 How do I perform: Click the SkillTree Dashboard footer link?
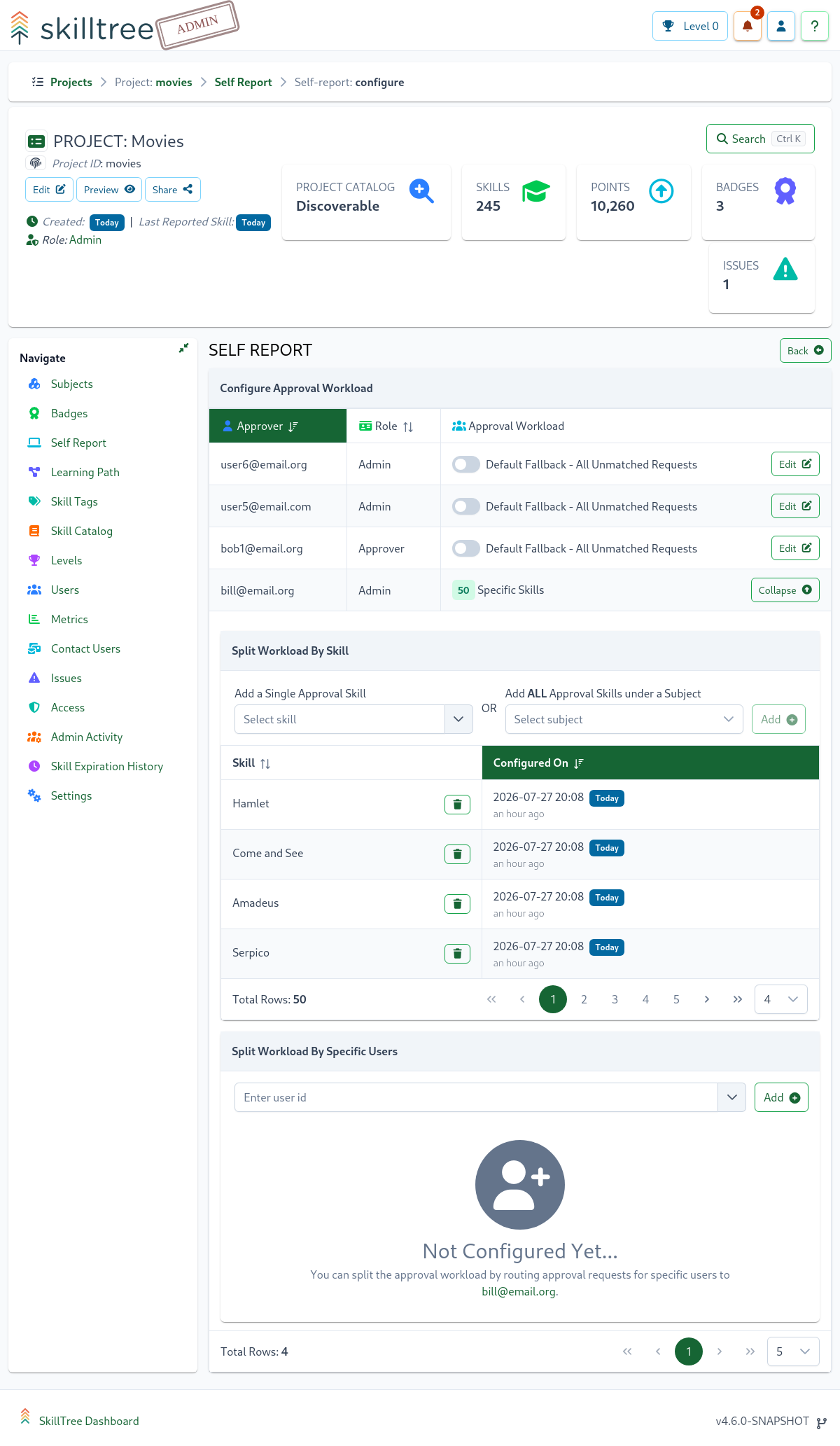(89, 1421)
